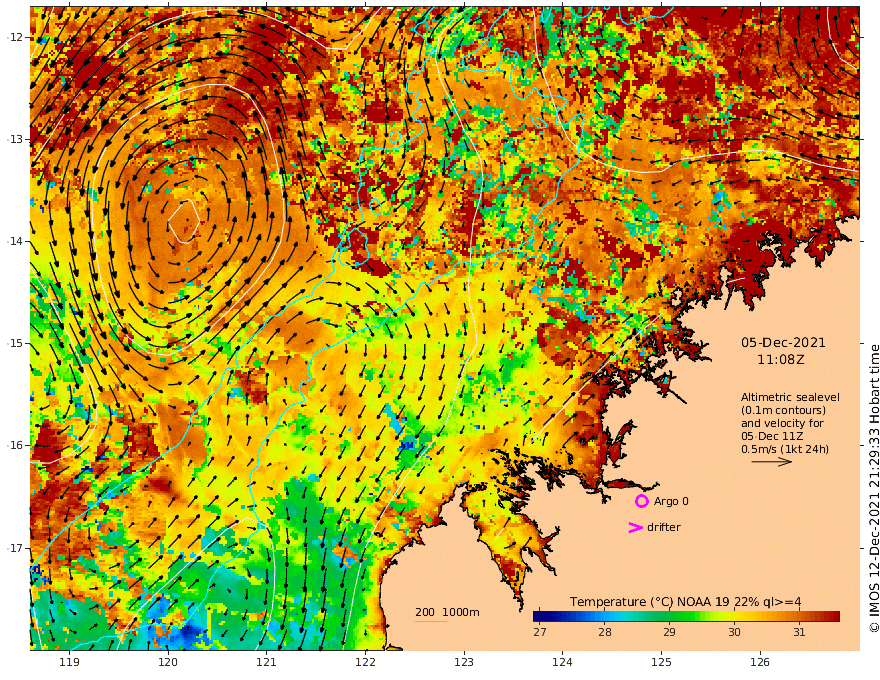This screenshot has height=680, width=880.
Task: Click the 'and velocity for' legend line
Action: [x=782, y=423]
